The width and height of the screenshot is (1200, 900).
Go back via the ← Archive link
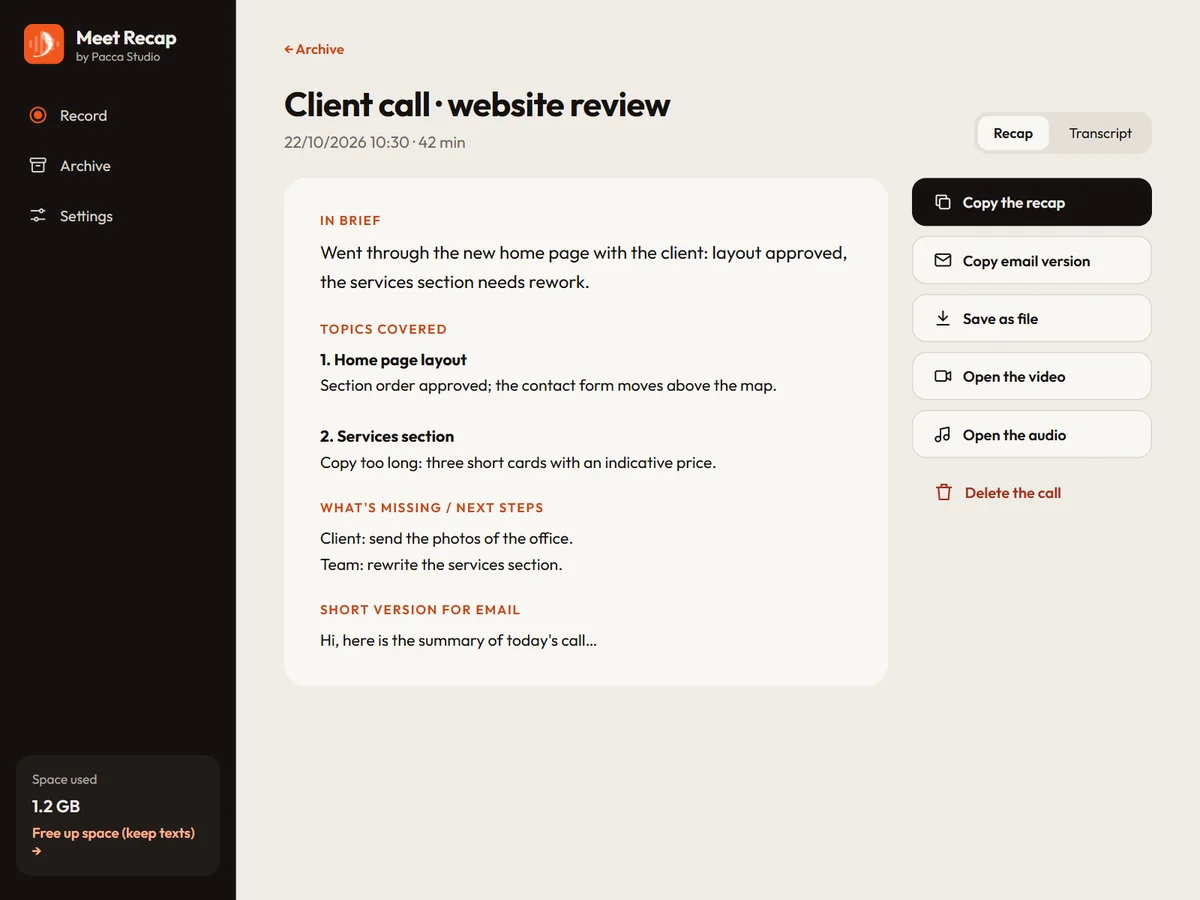click(314, 49)
